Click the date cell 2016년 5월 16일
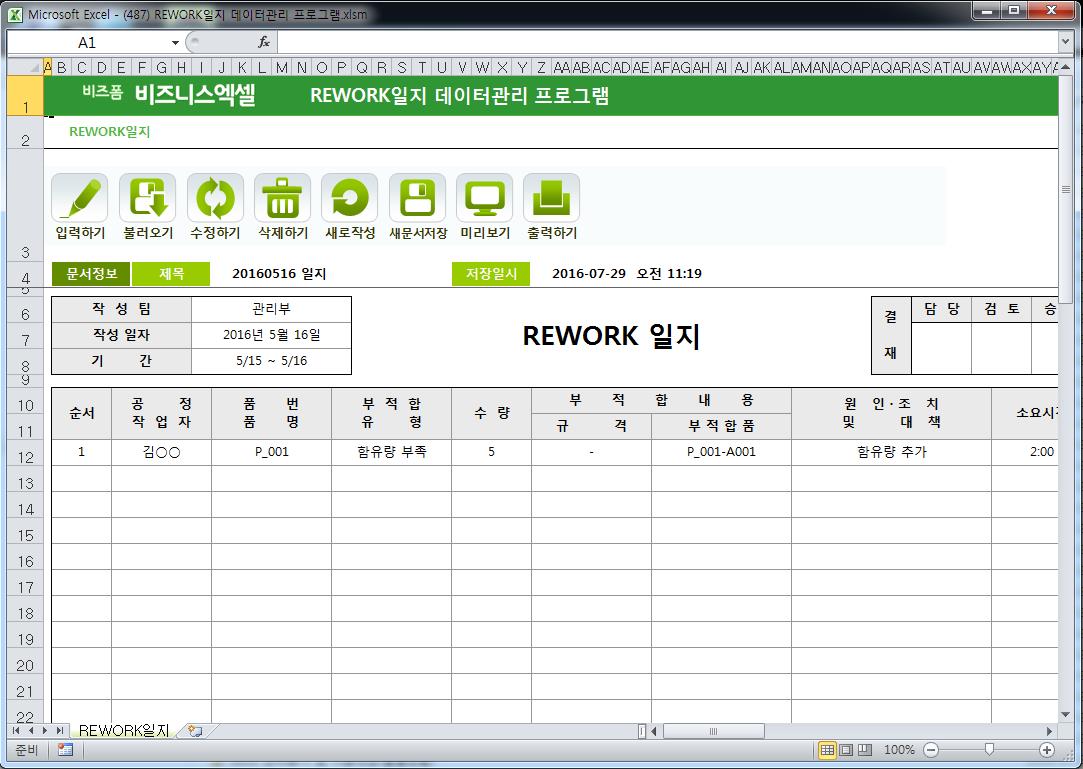 (x=271, y=335)
